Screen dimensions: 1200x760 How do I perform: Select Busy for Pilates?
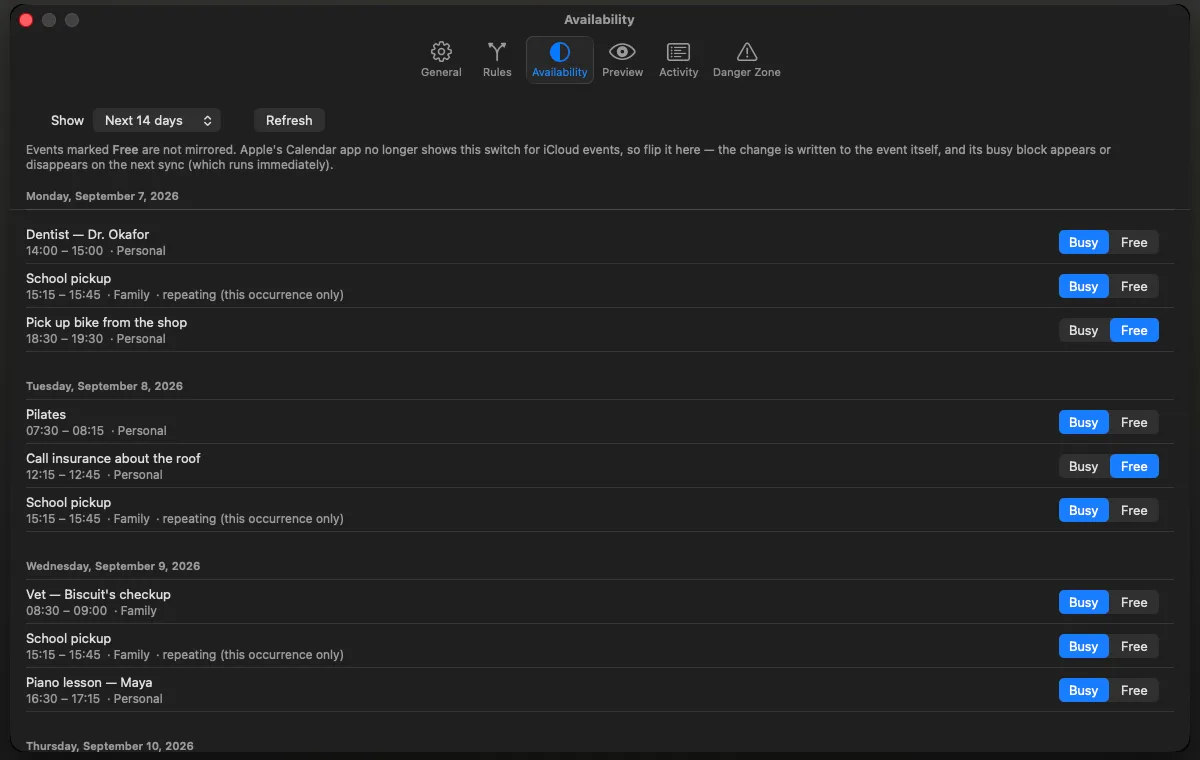click(1084, 422)
